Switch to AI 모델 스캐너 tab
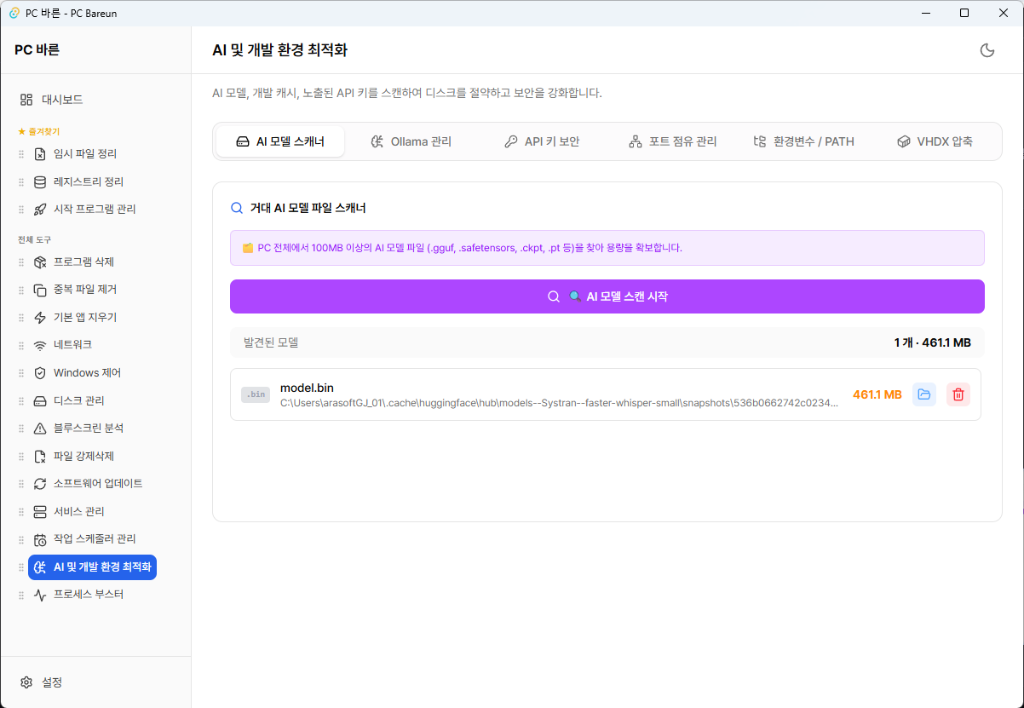 click(280, 142)
